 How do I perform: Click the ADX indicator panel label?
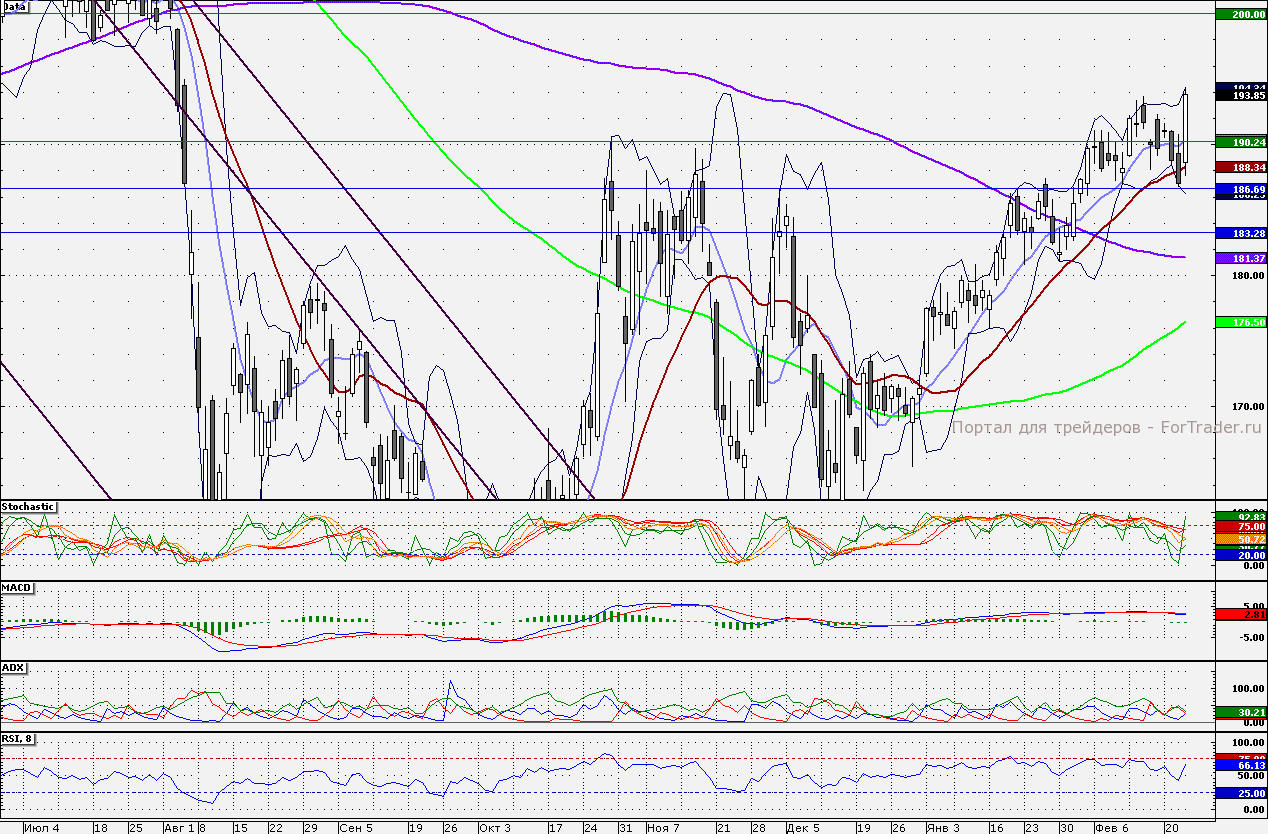pyautogui.click(x=13, y=667)
